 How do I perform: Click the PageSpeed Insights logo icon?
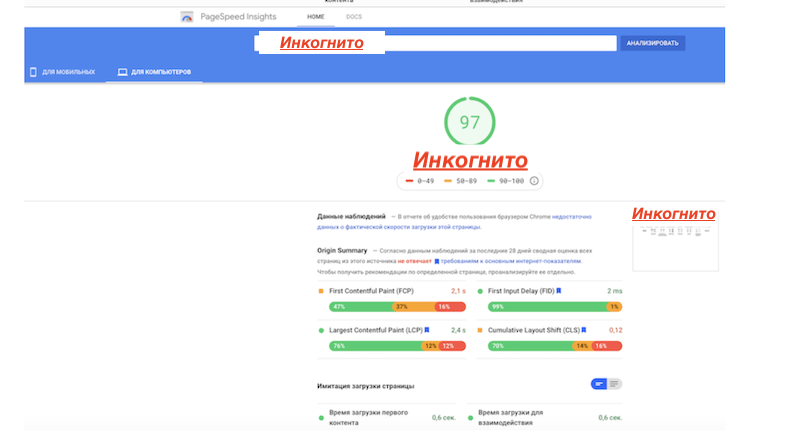(187, 17)
